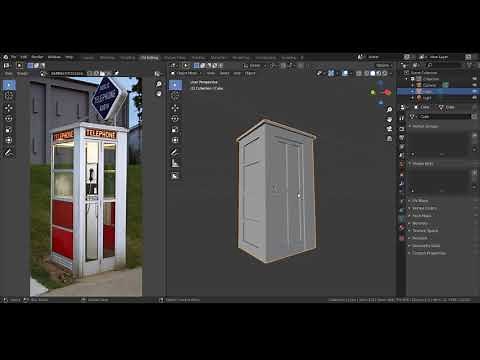Switch to wireframe viewport shading
The image size is (480, 360).
click(x=367, y=73)
